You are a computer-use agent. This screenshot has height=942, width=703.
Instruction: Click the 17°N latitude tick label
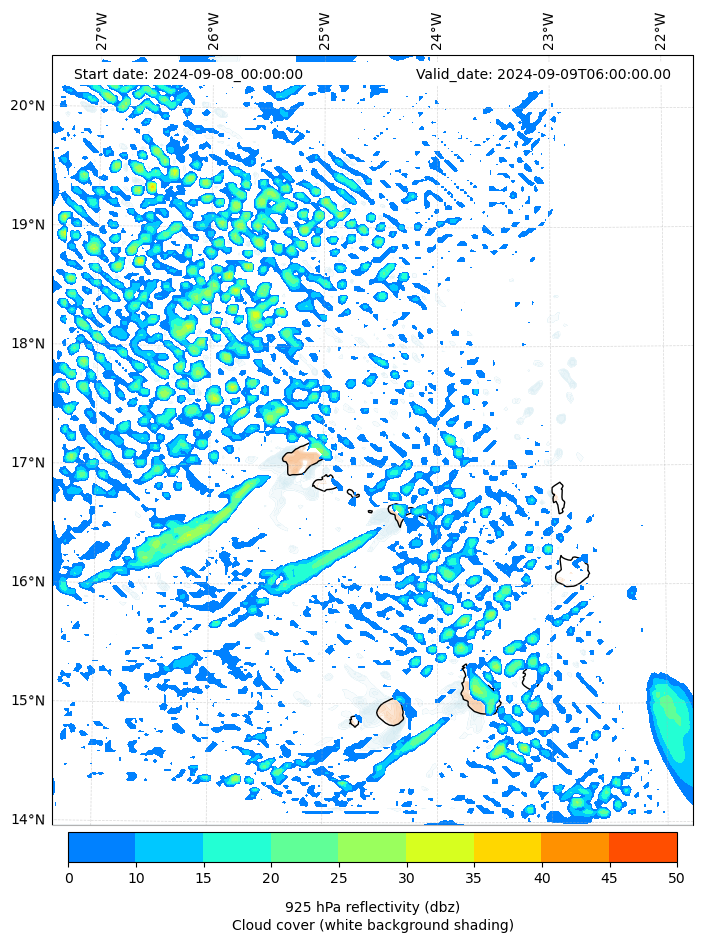(27, 463)
